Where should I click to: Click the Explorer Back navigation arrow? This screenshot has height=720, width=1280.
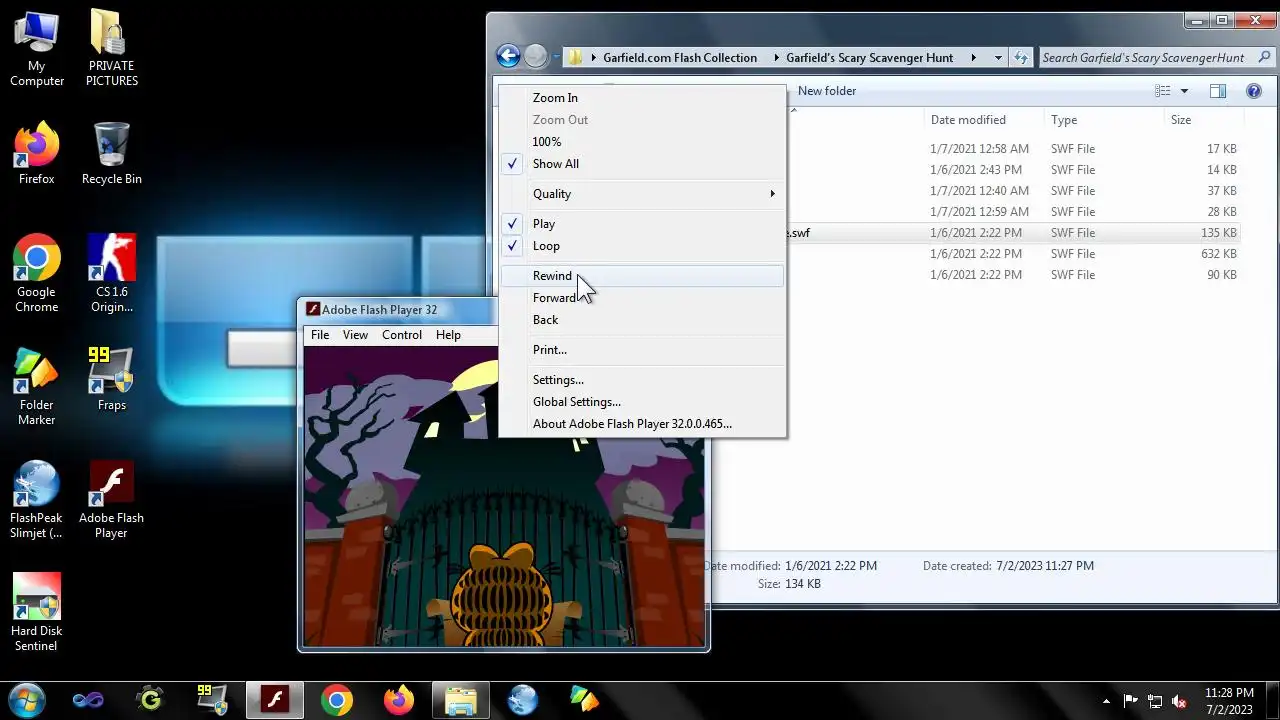tap(508, 57)
